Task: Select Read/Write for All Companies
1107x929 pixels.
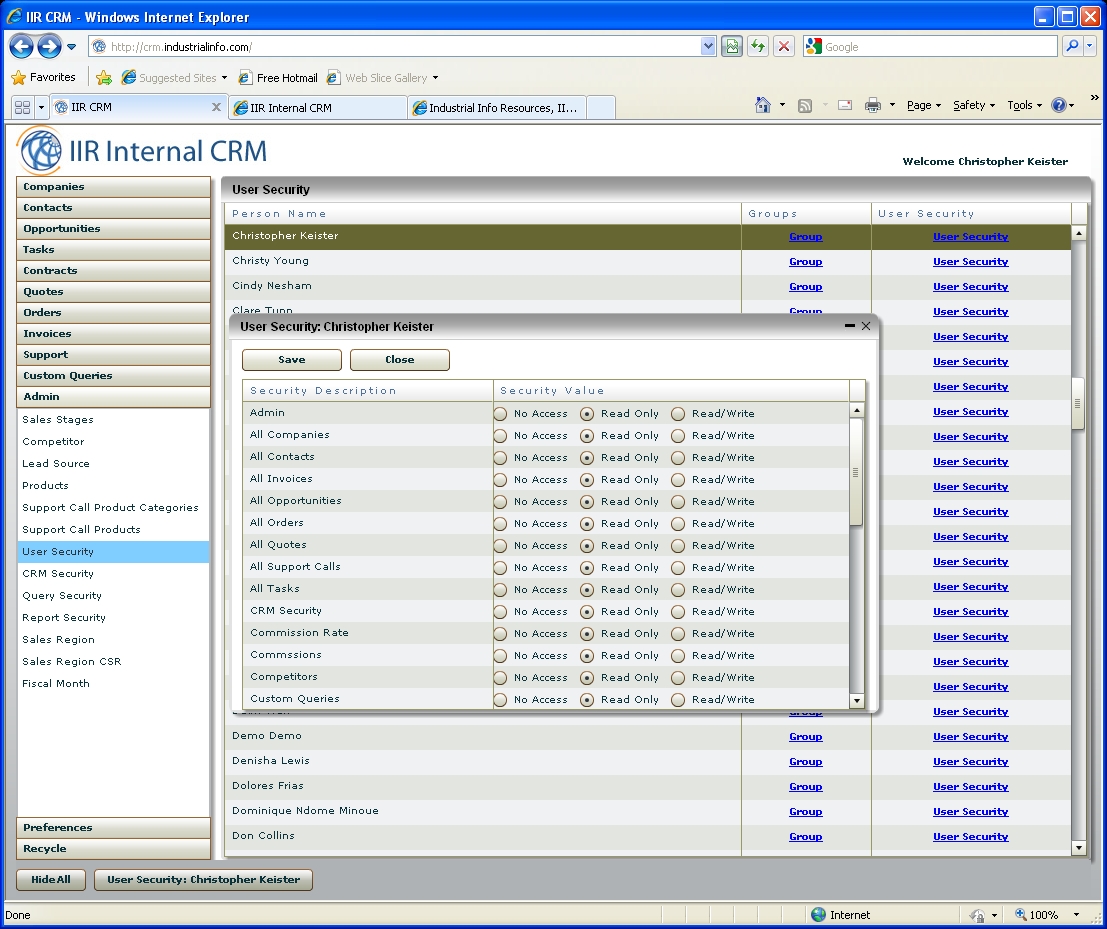Action: click(x=678, y=435)
